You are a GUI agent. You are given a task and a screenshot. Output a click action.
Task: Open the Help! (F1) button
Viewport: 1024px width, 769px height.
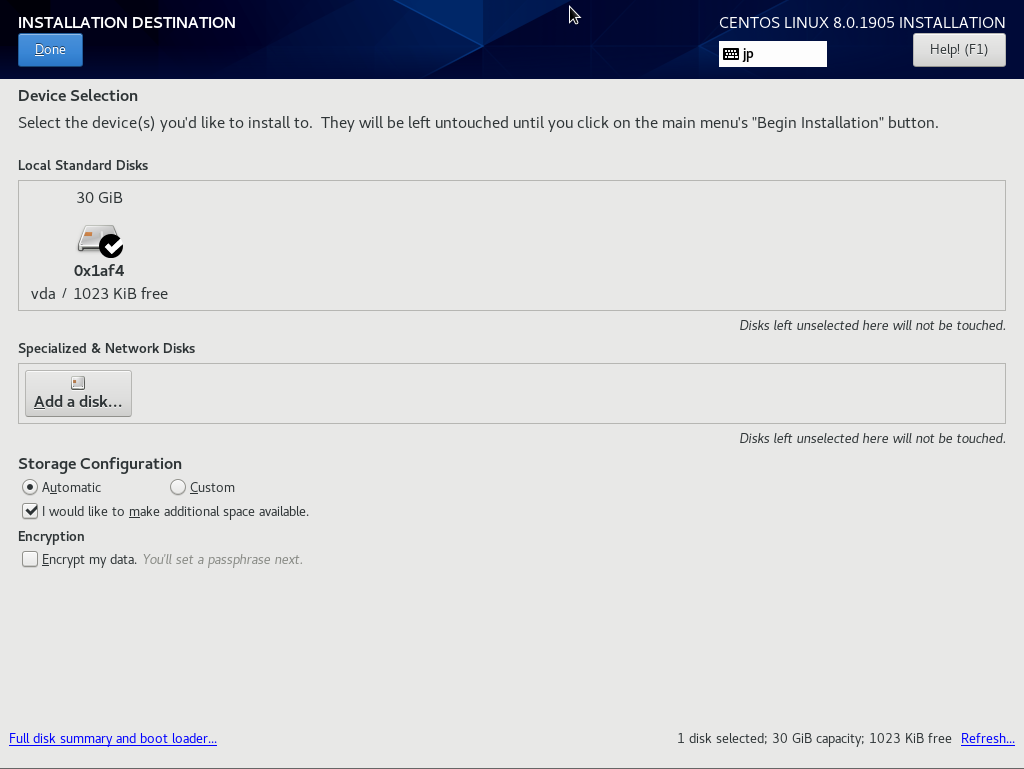(958, 50)
